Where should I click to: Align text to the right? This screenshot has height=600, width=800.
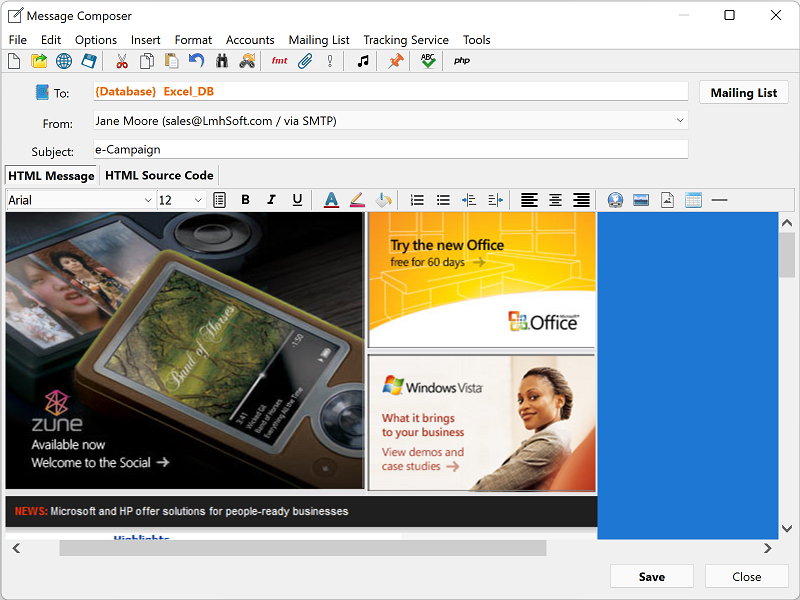(581, 200)
